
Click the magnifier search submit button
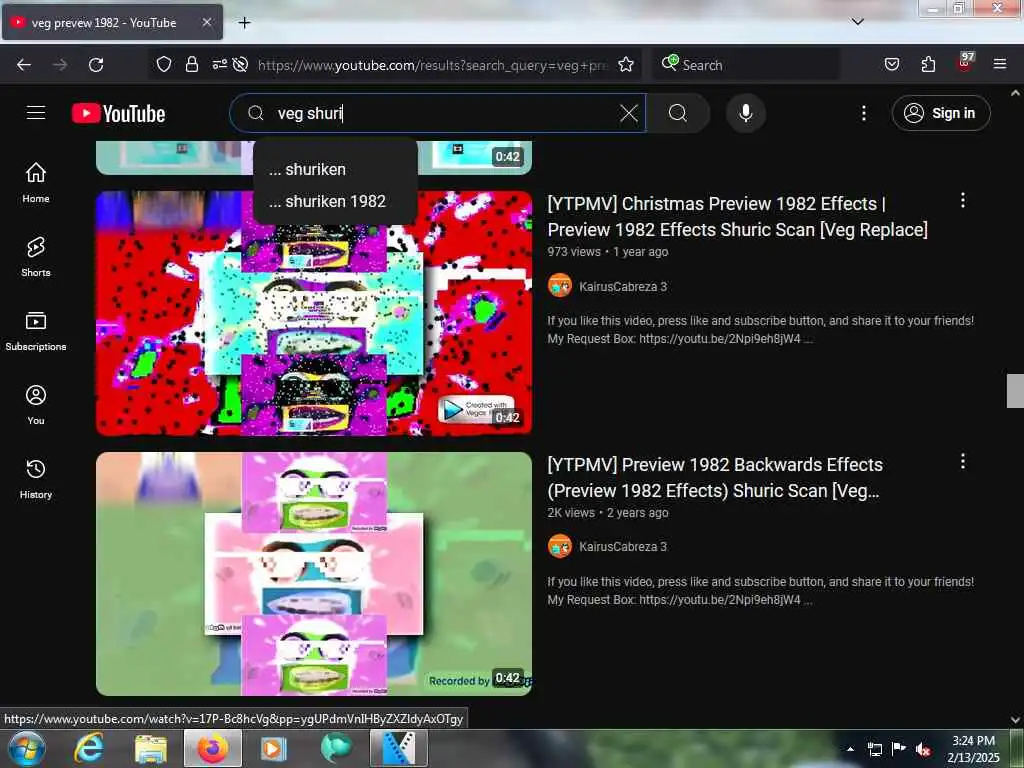click(x=678, y=113)
